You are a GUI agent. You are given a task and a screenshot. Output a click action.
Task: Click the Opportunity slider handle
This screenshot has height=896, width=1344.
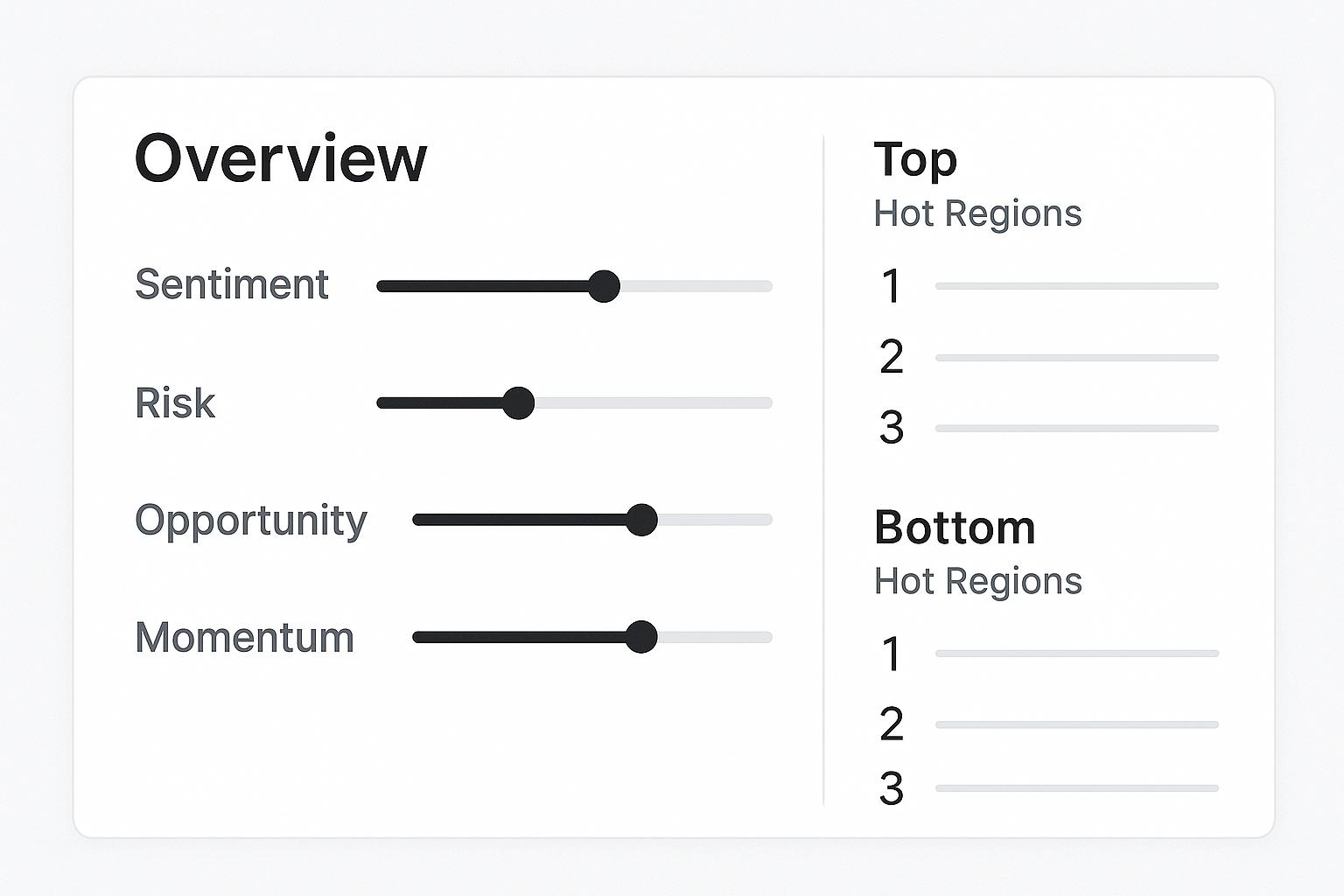click(x=642, y=520)
